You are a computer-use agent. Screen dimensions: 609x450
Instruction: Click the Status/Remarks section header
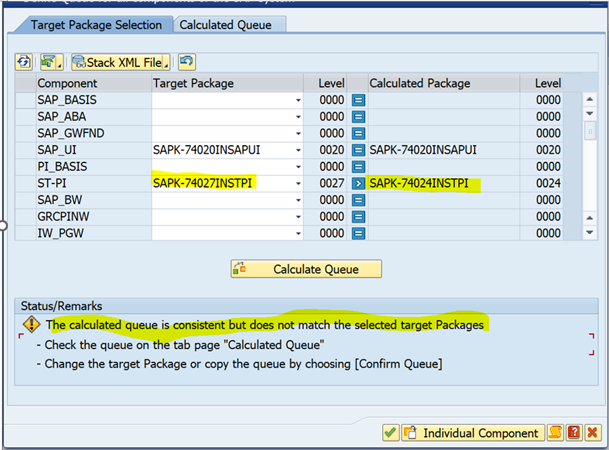306,306
